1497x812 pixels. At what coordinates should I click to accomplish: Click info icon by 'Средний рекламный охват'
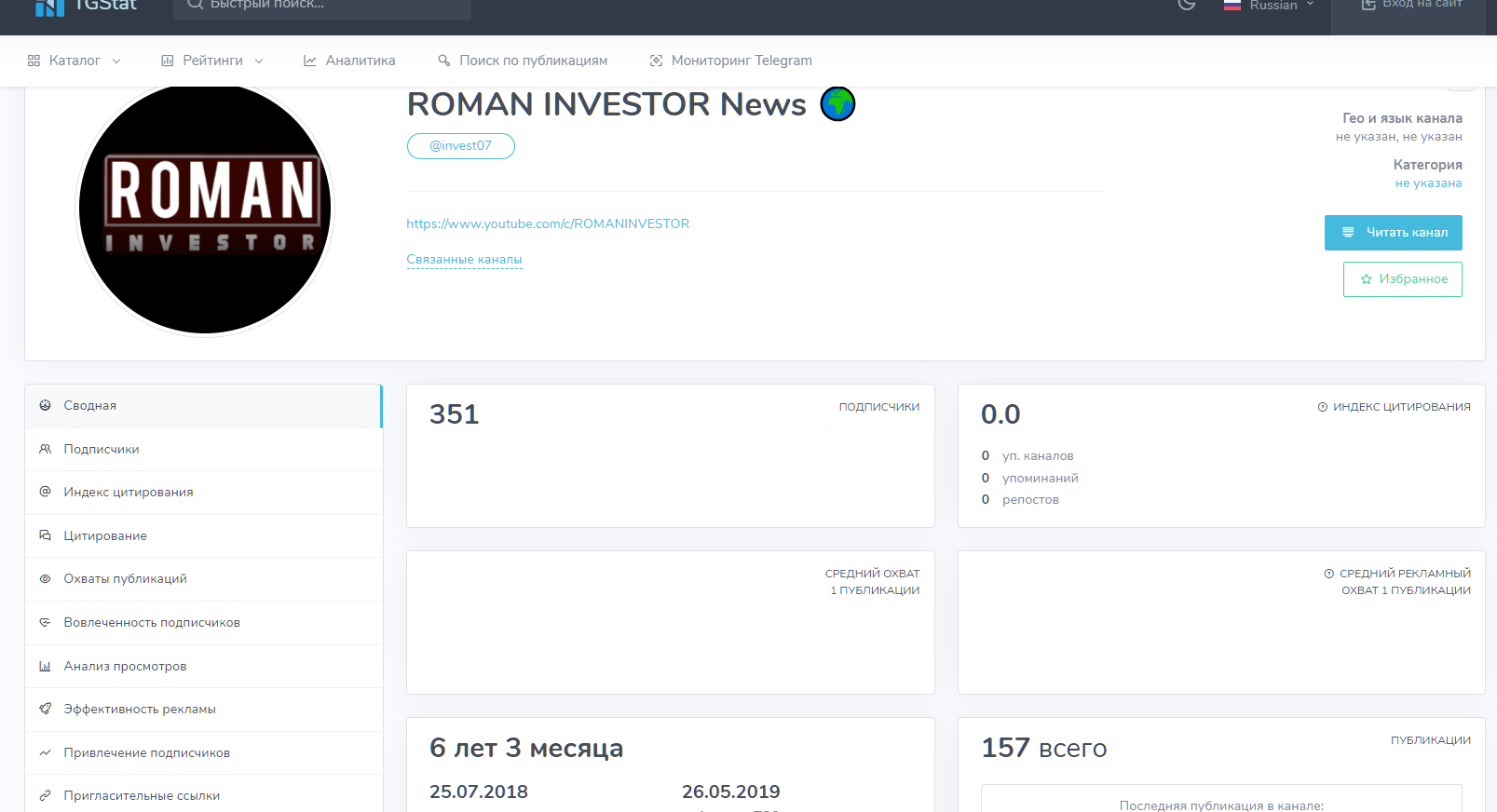point(1329,574)
